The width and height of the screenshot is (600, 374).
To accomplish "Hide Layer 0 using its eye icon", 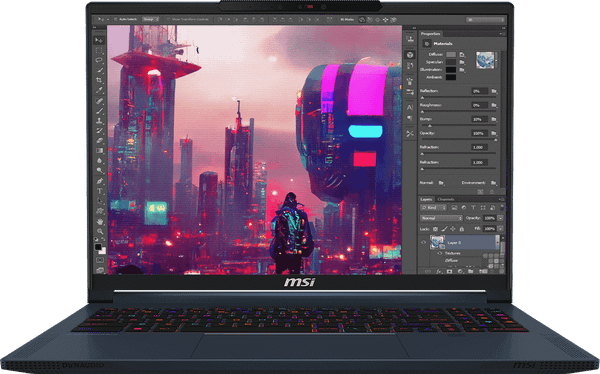I will click(424, 242).
